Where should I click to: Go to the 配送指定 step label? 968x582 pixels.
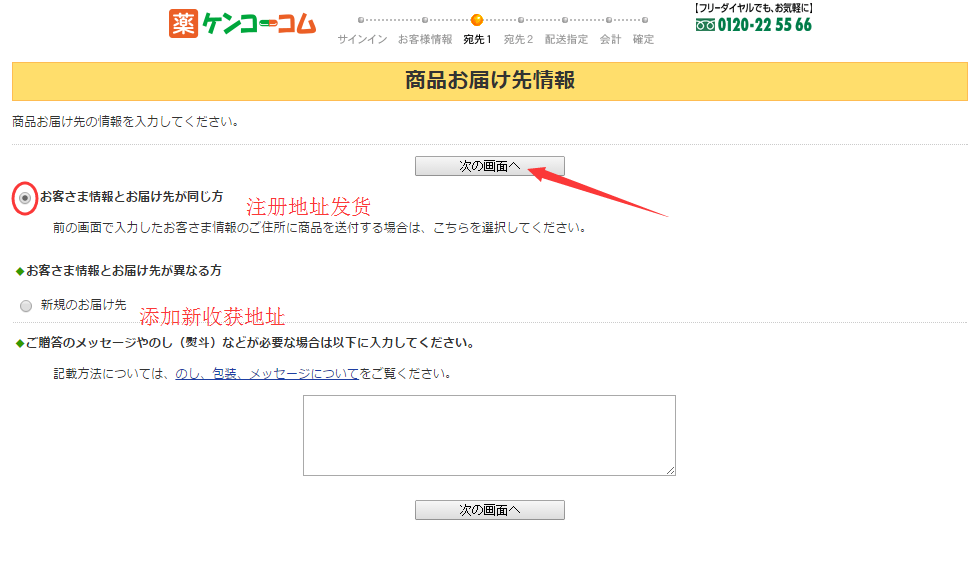tap(566, 39)
